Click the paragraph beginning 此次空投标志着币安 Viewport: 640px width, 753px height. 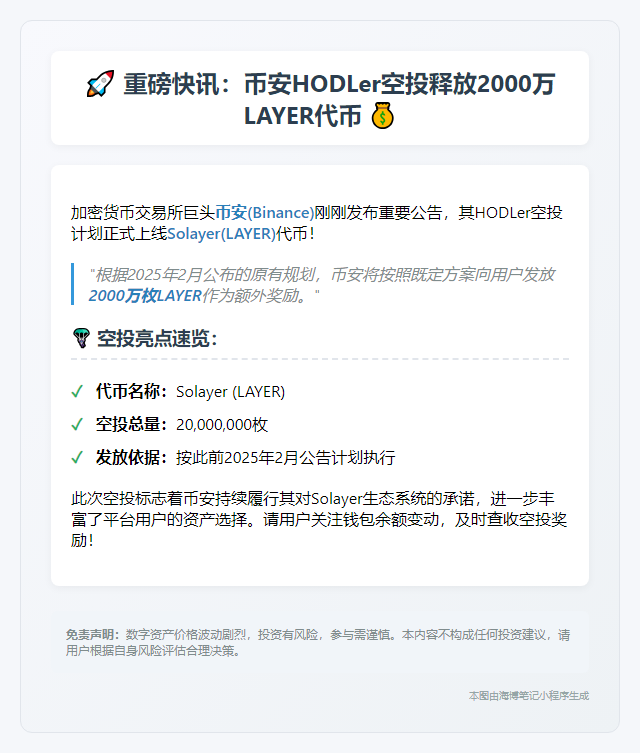click(319, 519)
